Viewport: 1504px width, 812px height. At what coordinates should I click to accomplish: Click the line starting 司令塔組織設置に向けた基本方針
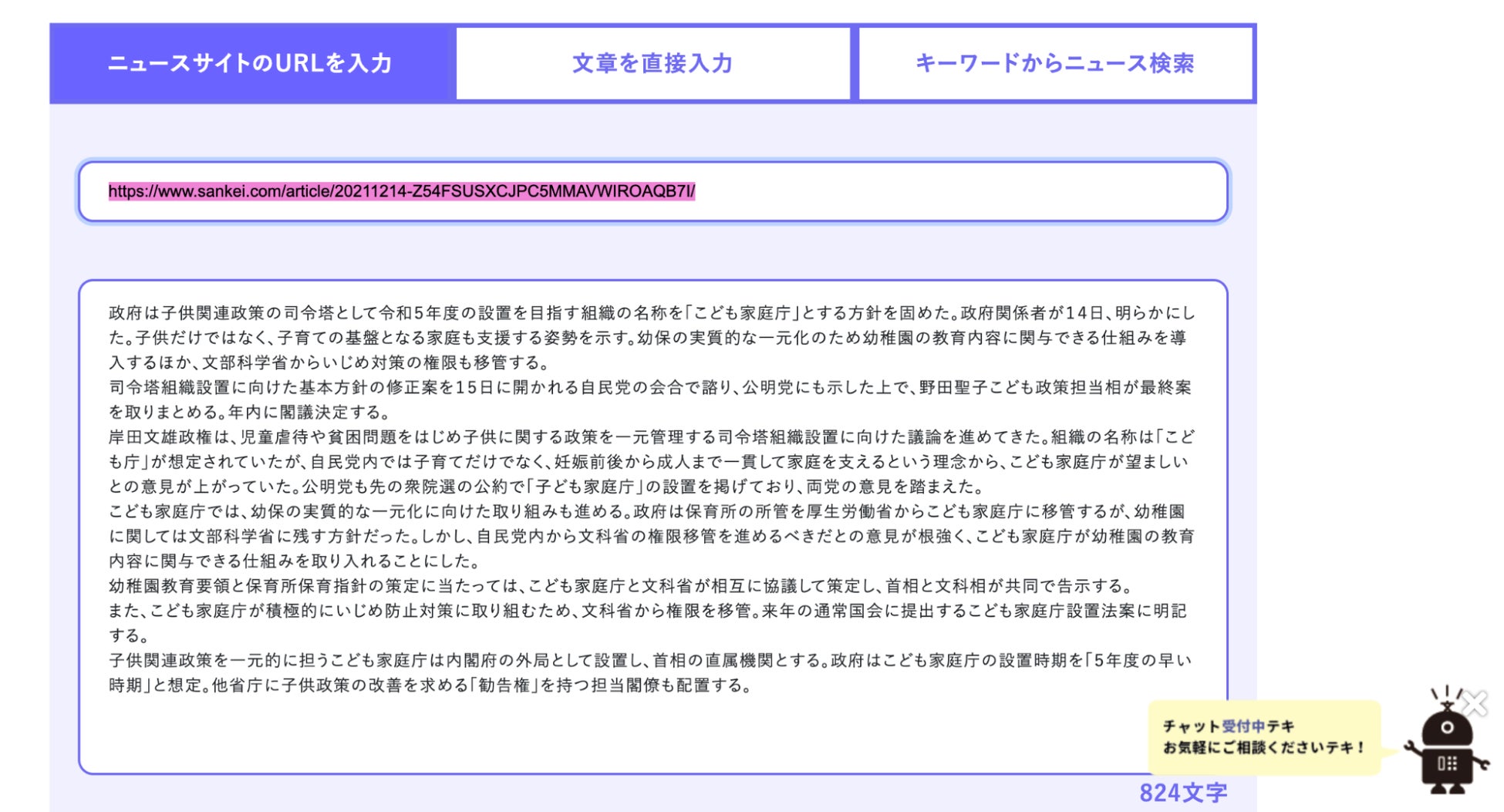tap(650, 387)
